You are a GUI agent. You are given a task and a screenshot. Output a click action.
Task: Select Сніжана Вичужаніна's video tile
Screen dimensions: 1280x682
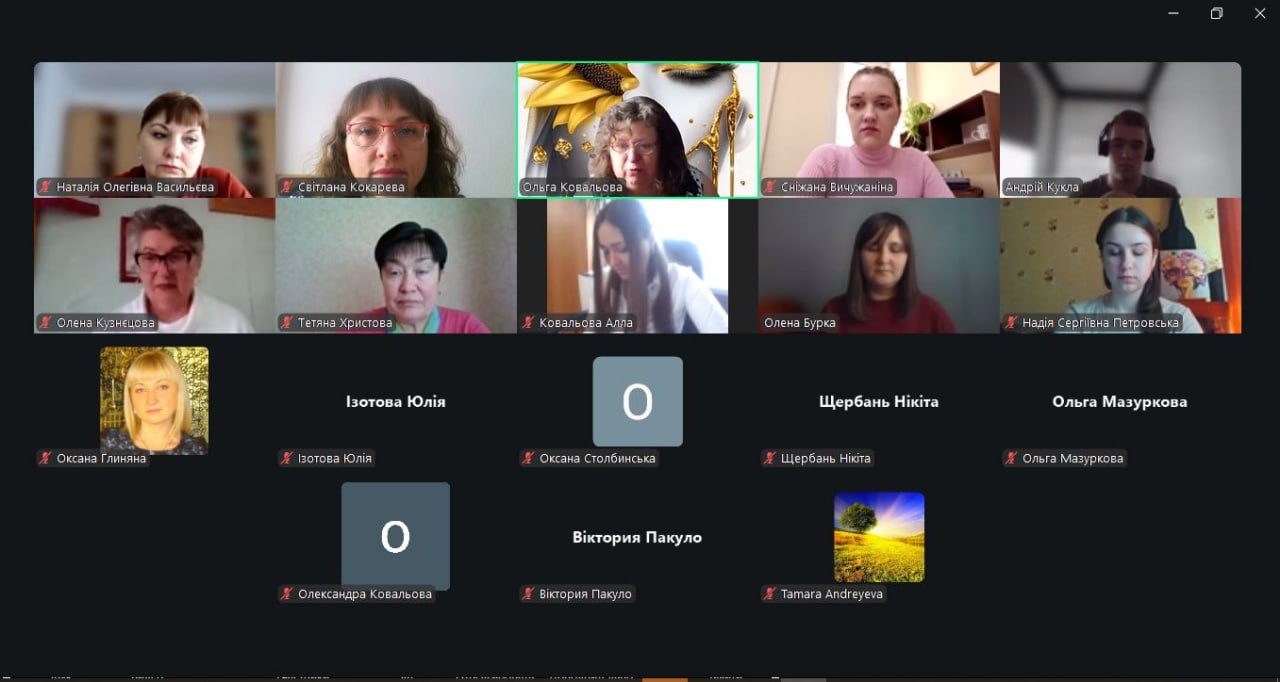coord(879,130)
